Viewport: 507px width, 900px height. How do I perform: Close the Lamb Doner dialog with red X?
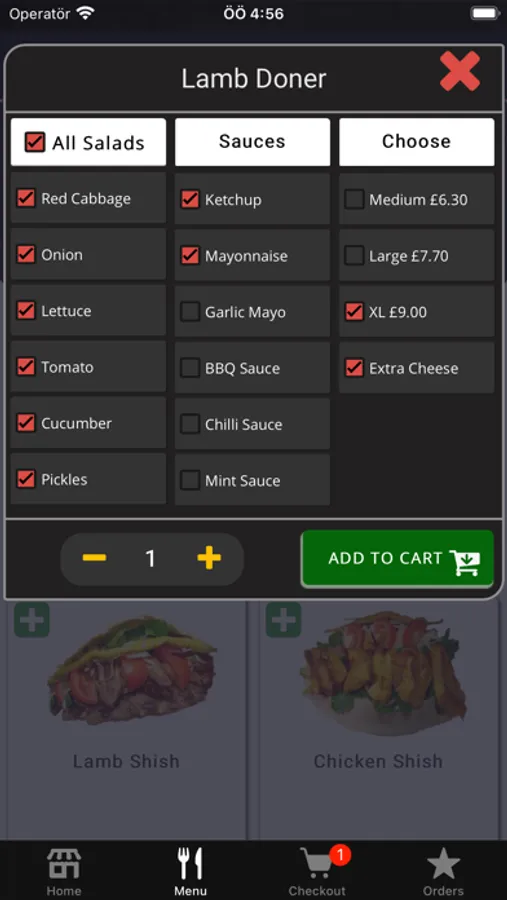460,71
